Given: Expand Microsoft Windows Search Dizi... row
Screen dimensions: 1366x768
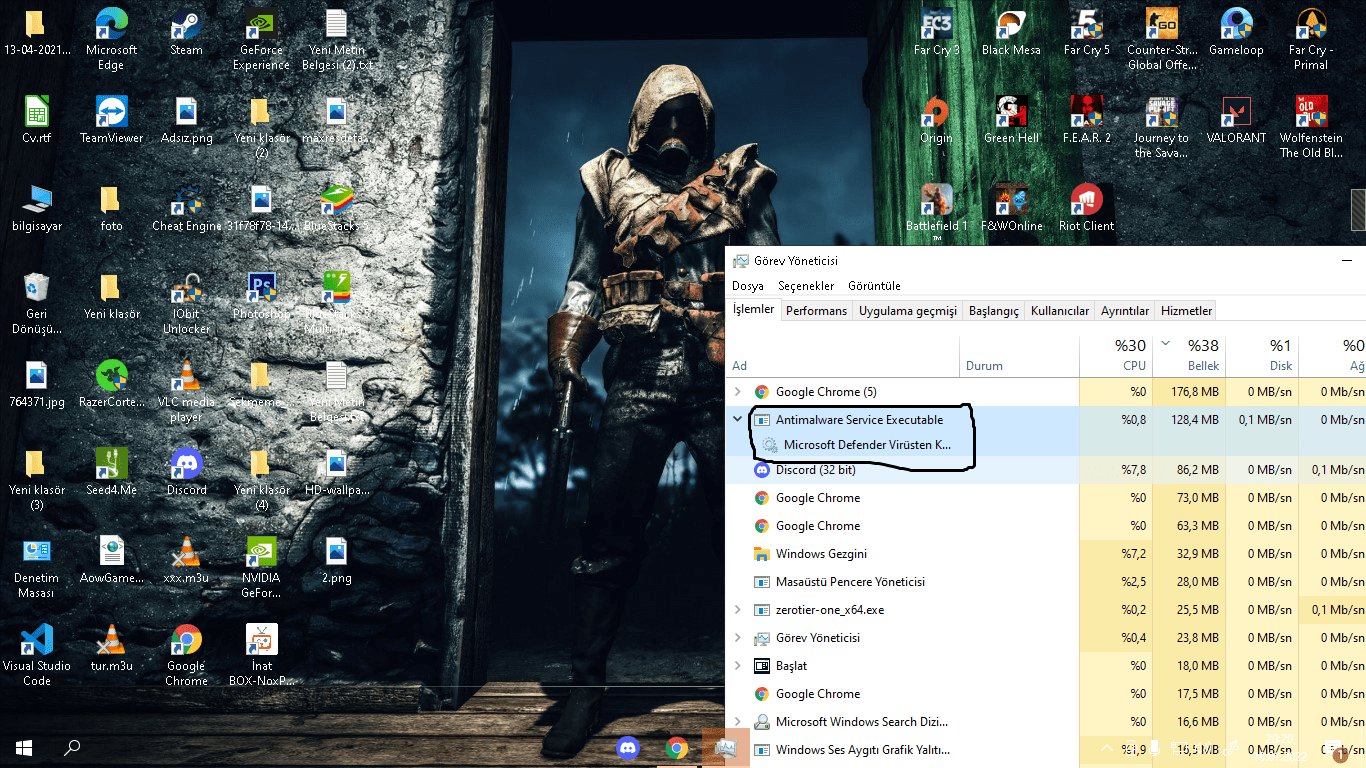Looking at the screenshot, I should click(x=738, y=722).
